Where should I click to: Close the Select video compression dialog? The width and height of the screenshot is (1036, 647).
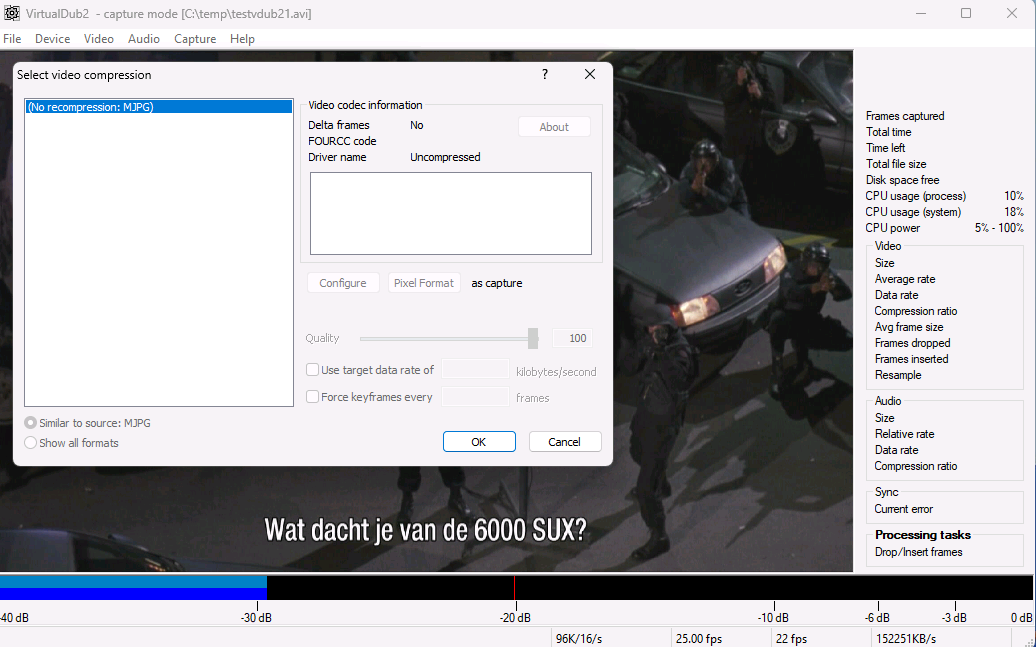point(590,74)
